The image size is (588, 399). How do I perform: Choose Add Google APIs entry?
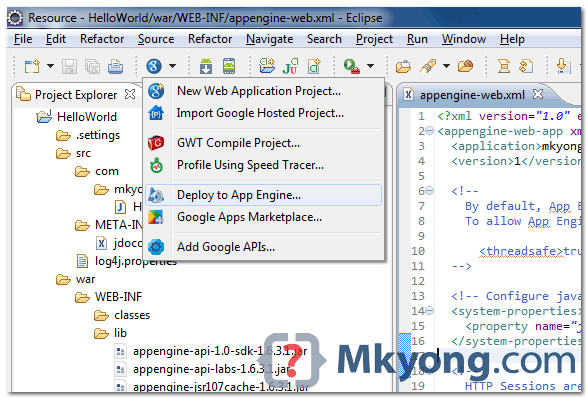[x=226, y=247]
